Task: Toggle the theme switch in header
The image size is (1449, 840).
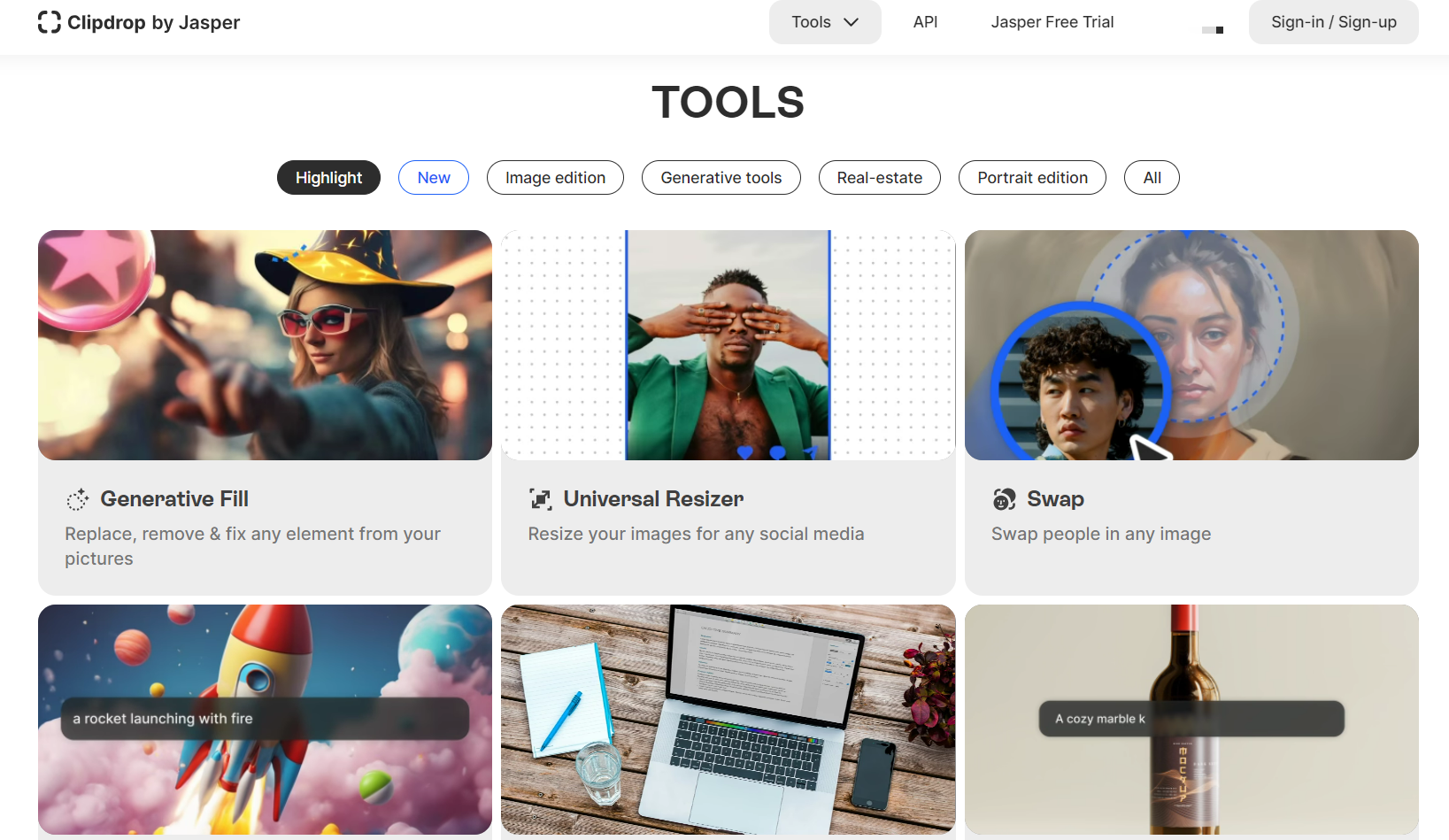Action: [x=1213, y=29]
